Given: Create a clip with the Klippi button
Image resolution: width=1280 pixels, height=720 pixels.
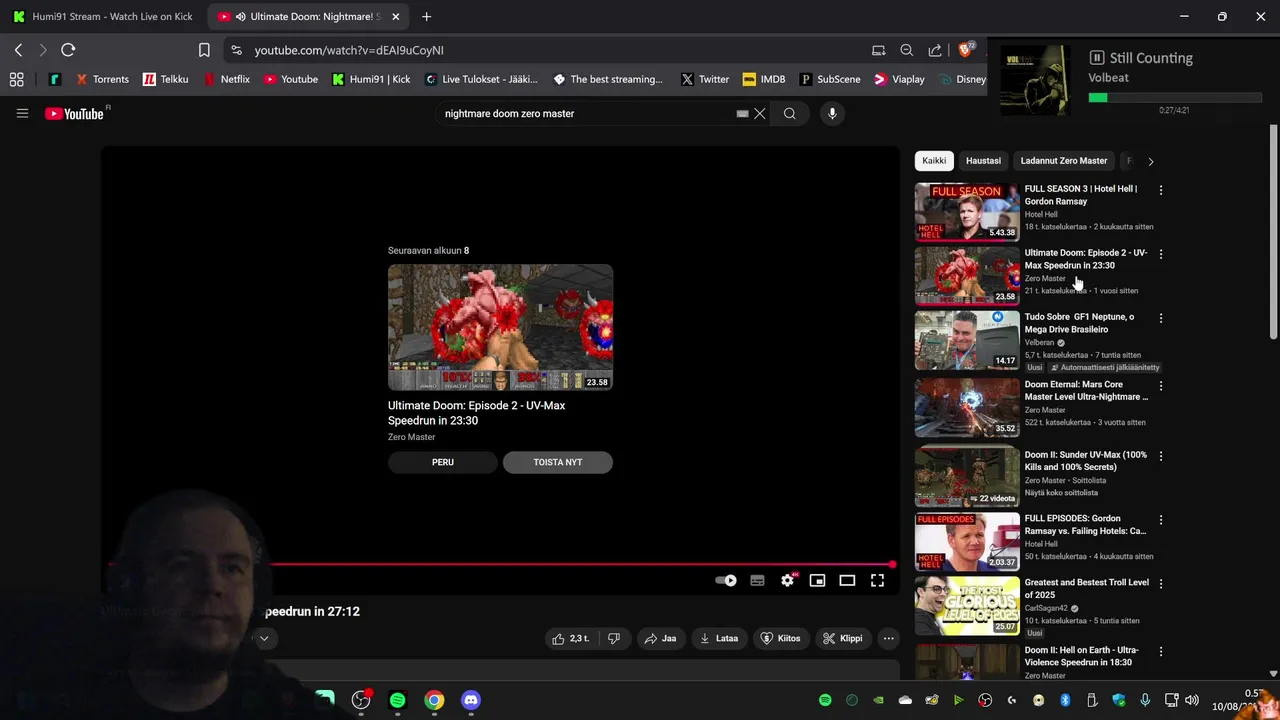Looking at the screenshot, I should point(843,638).
